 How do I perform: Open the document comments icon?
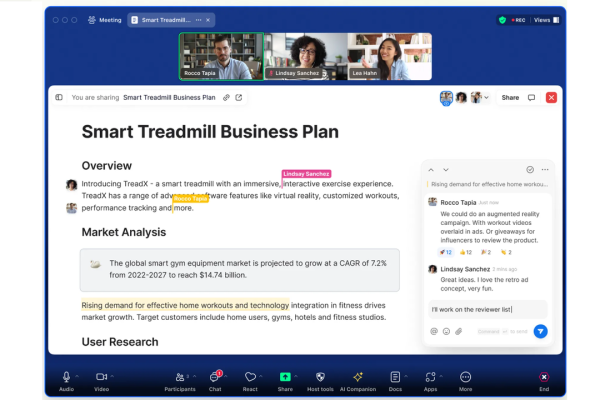[x=531, y=98]
